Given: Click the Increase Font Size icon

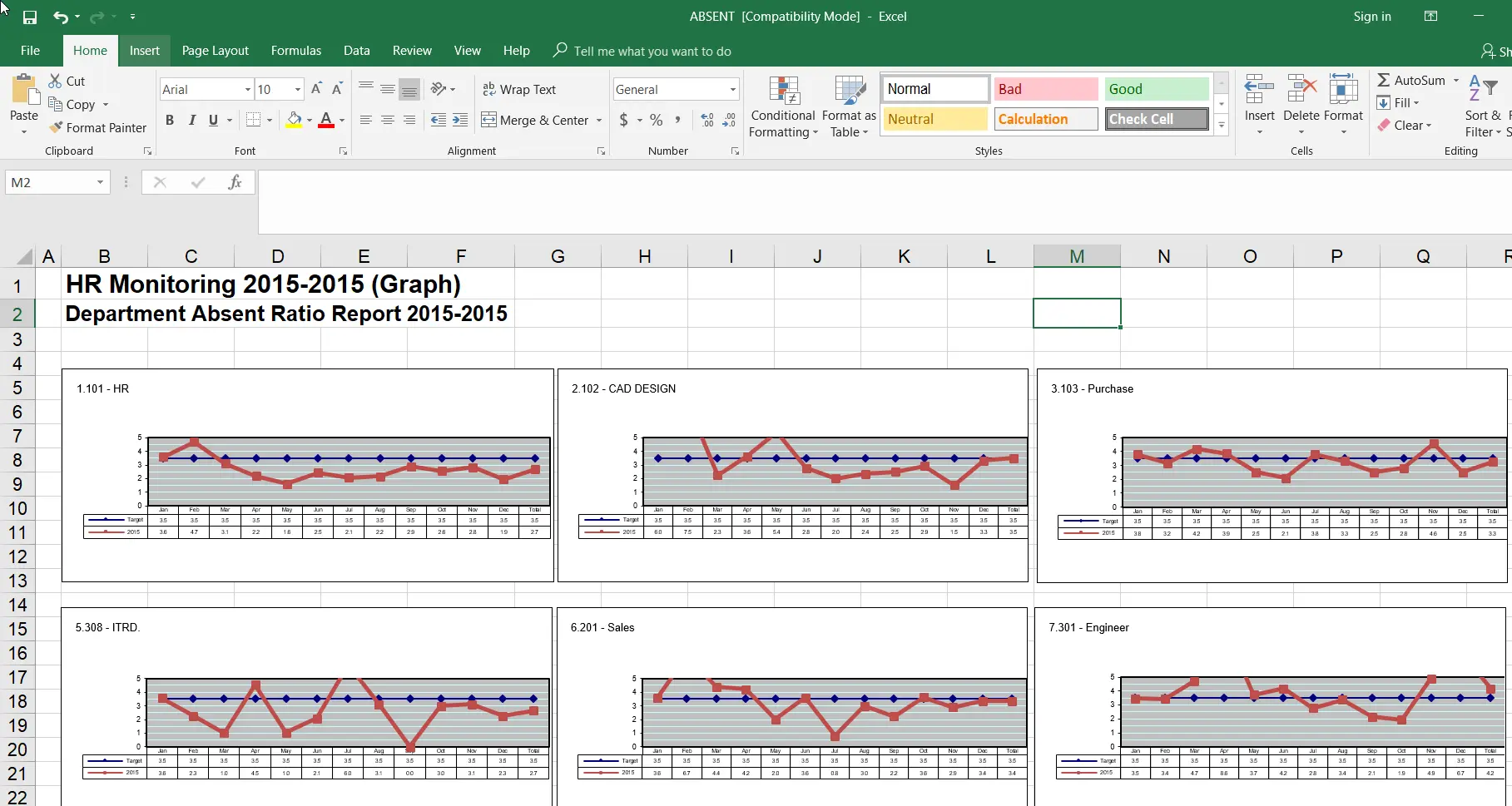Looking at the screenshot, I should tap(316, 89).
